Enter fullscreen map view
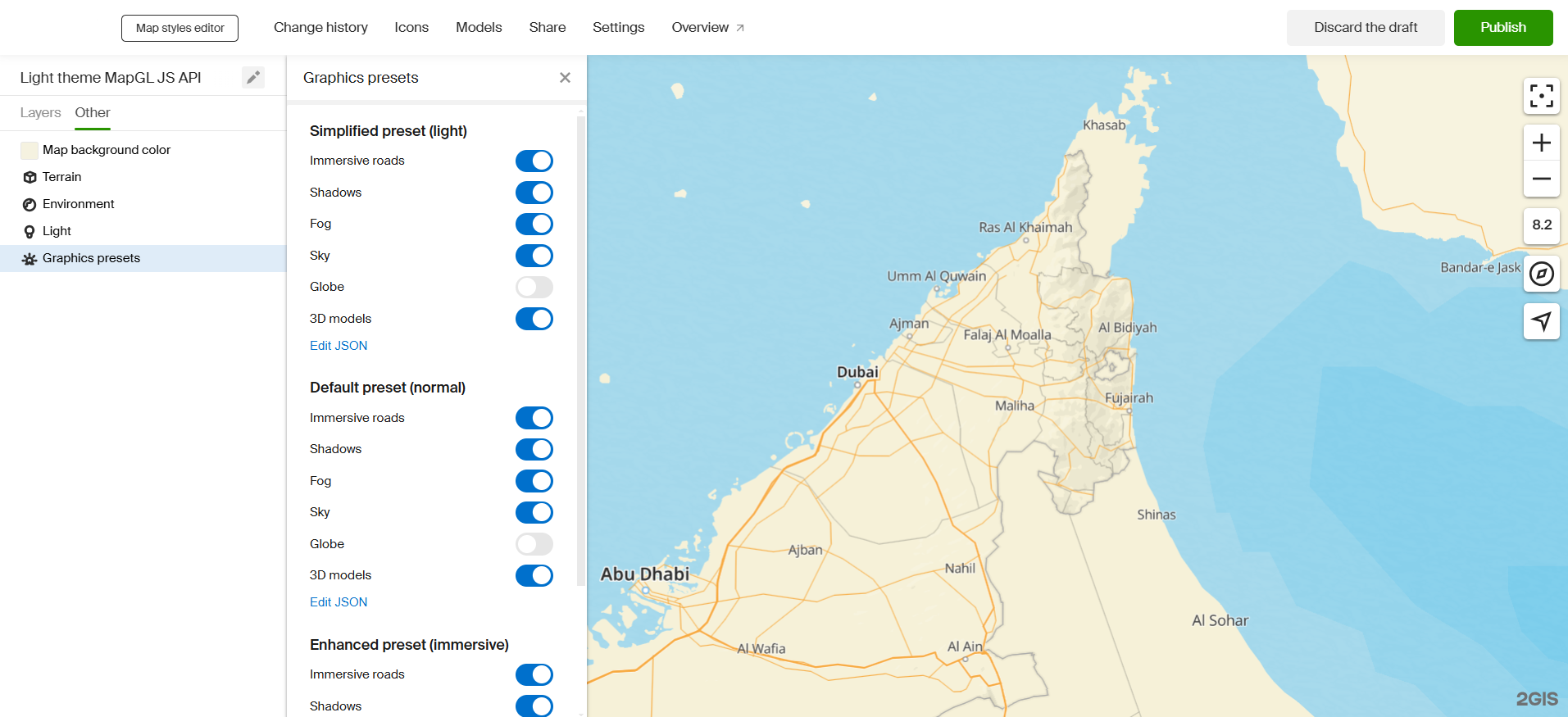This screenshot has height=717, width=1568. pyautogui.click(x=1541, y=96)
